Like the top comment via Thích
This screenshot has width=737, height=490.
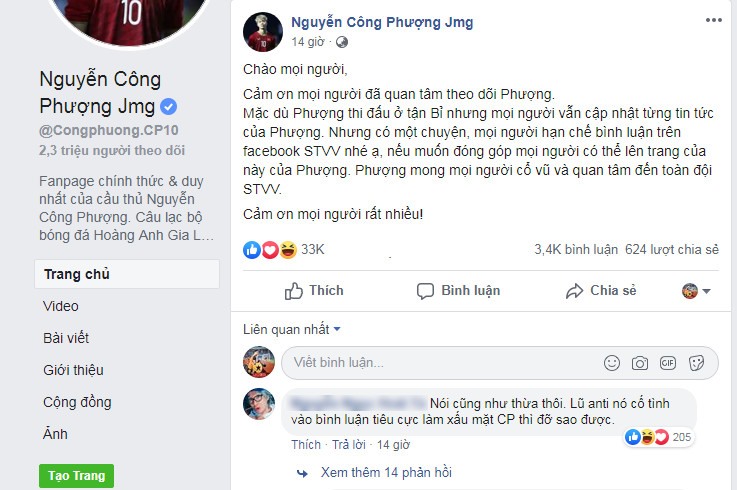click(x=306, y=444)
